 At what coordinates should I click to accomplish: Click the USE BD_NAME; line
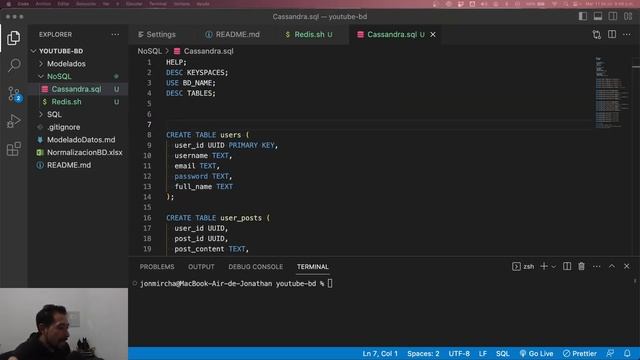tap(191, 83)
